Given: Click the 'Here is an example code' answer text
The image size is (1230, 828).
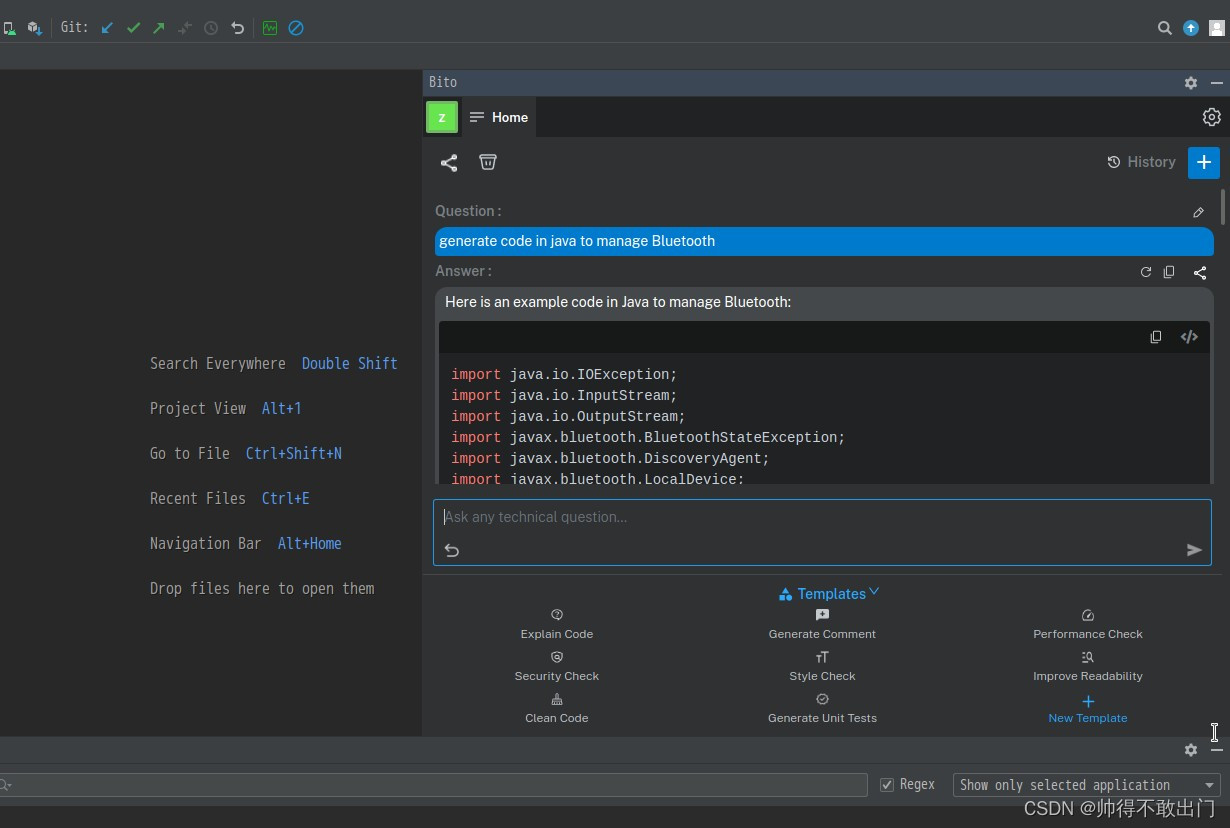Looking at the screenshot, I should [618, 302].
